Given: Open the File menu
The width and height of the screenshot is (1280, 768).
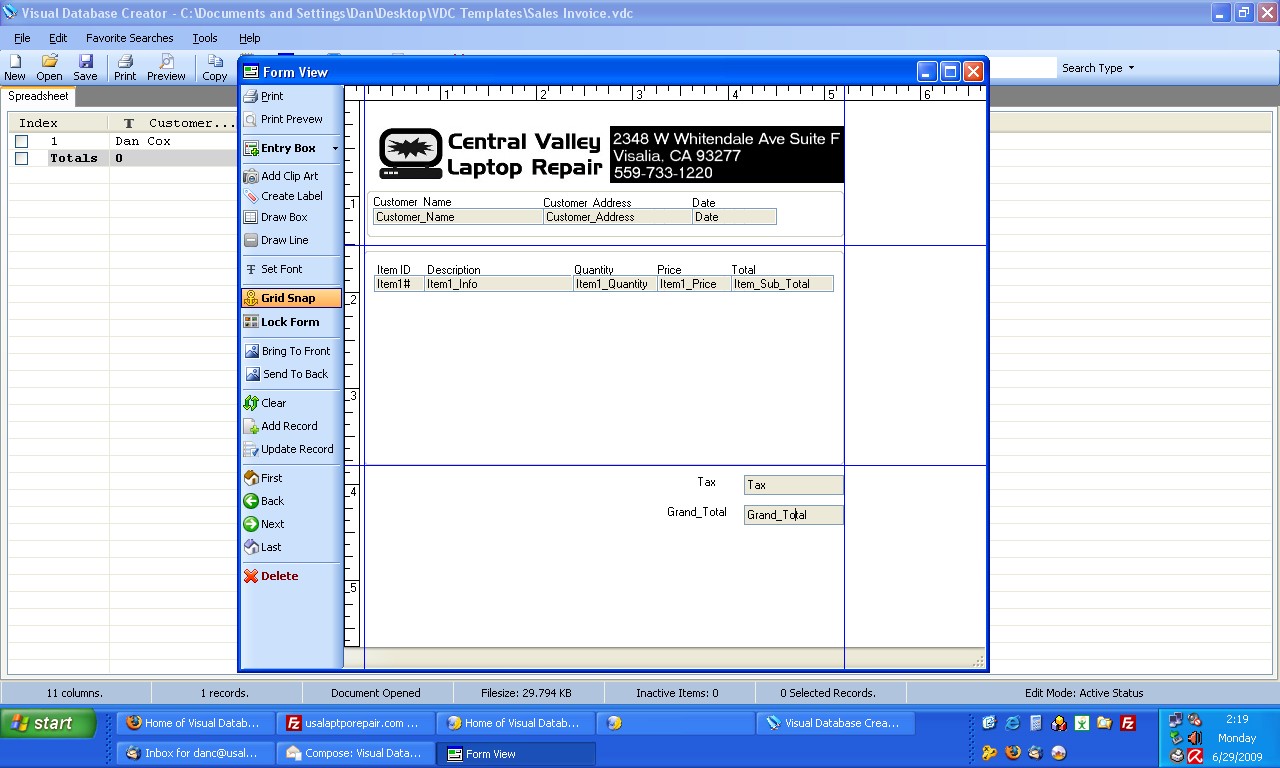Looking at the screenshot, I should (22, 38).
